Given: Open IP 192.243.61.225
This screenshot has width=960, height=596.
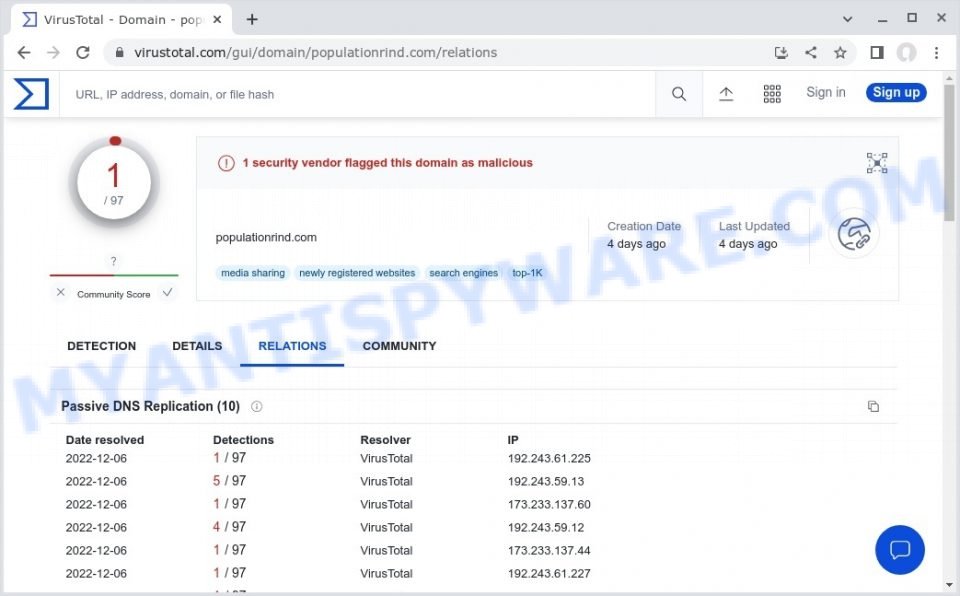Looking at the screenshot, I should pyautogui.click(x=549, y=458).
